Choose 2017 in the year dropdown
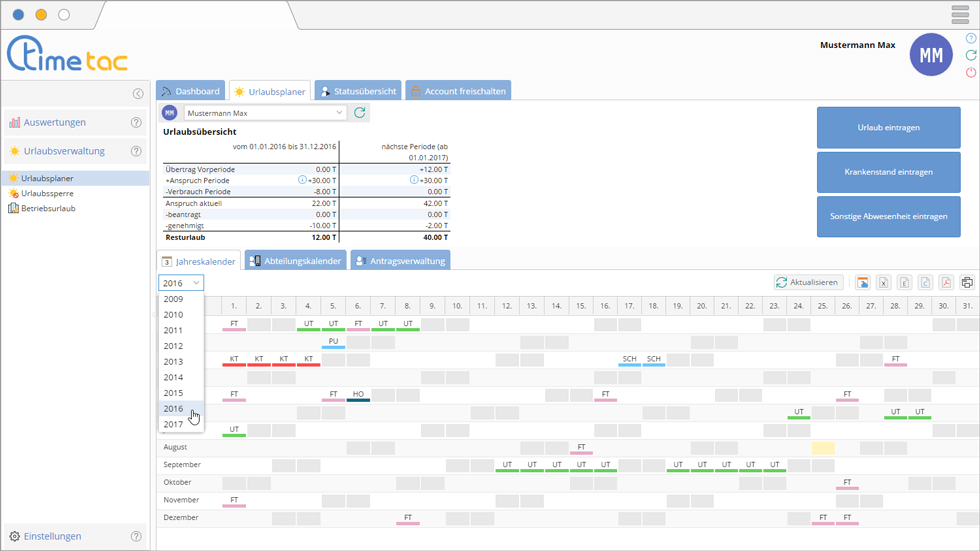980x551 pixels. click(174, 424)
